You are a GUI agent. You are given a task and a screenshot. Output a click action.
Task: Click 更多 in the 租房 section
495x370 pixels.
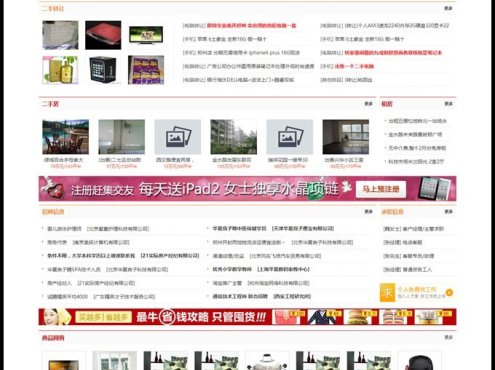click(448, 104)
